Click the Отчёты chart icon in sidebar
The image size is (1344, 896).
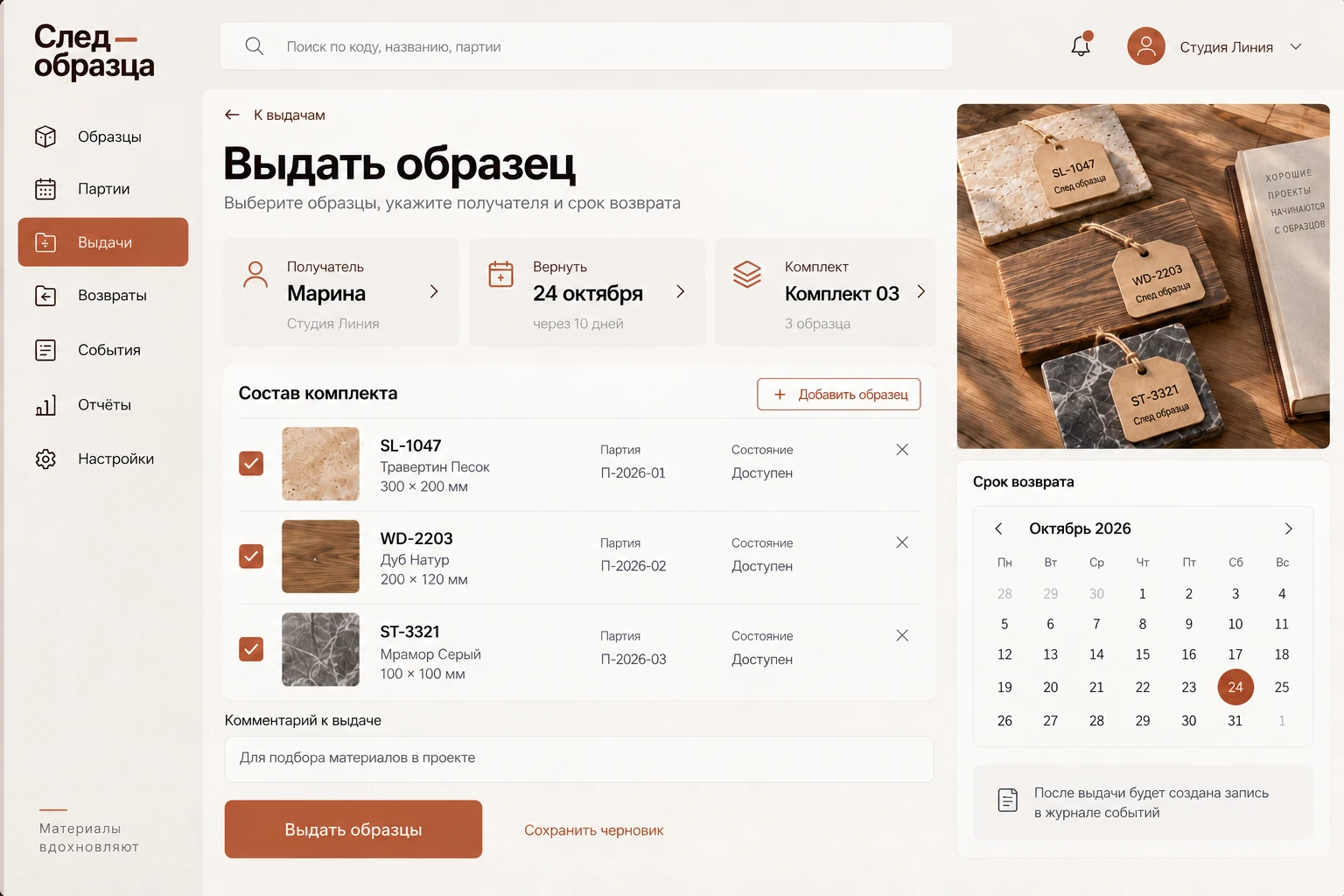[x=45, y=404]
